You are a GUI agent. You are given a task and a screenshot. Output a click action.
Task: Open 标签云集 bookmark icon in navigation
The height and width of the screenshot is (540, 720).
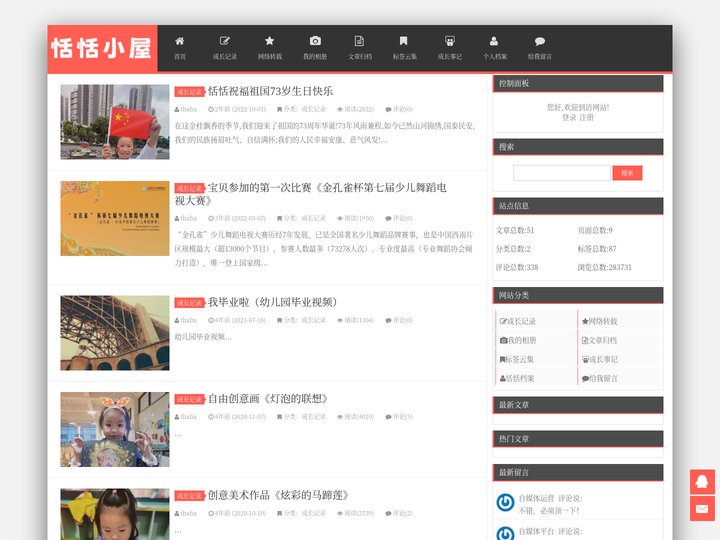pos(404,48)
